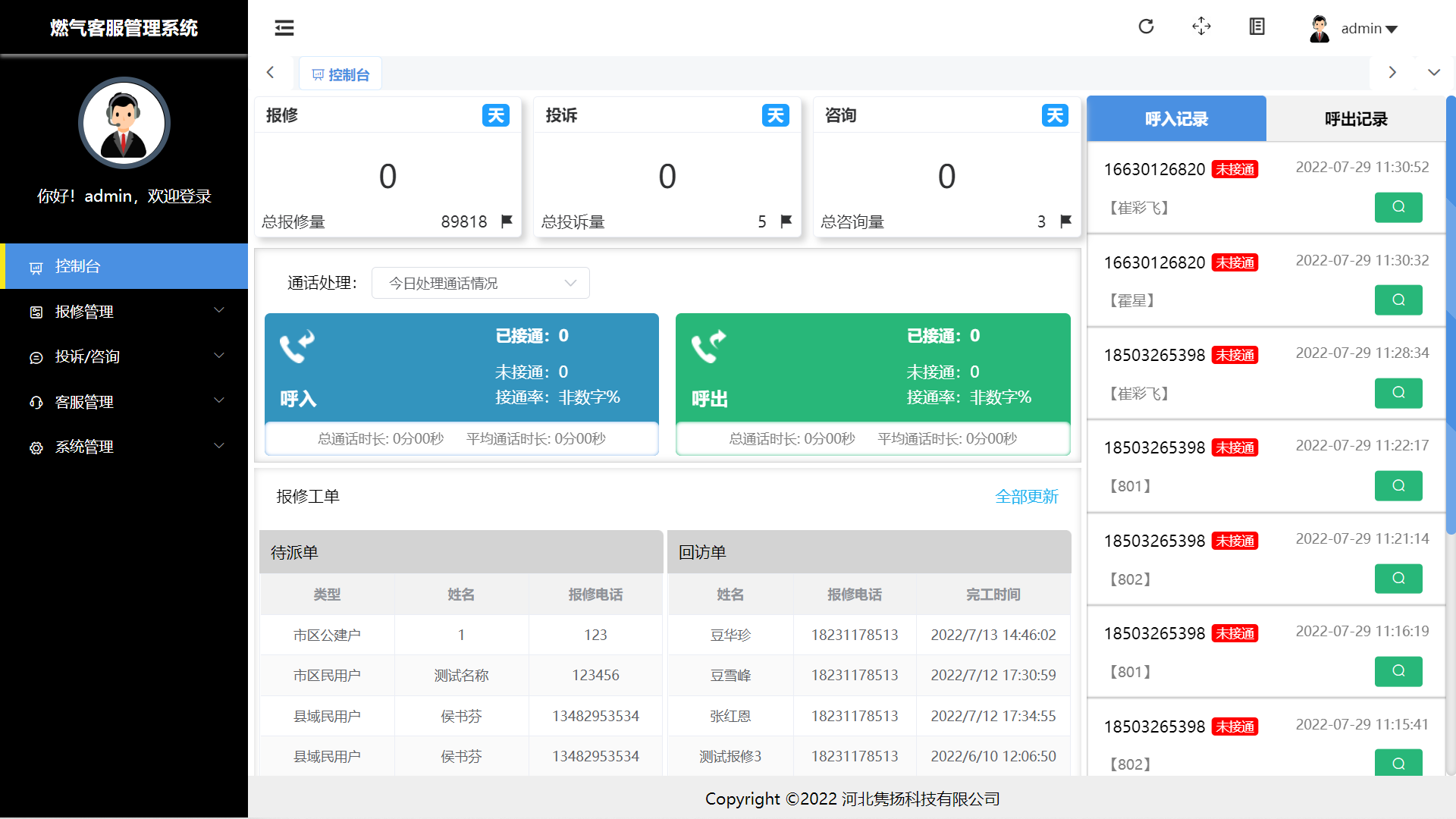Click the 测试报修3 cell
Image resolution: width=1456 pixels, height=819 pixels.
click(x=730, y=756)
